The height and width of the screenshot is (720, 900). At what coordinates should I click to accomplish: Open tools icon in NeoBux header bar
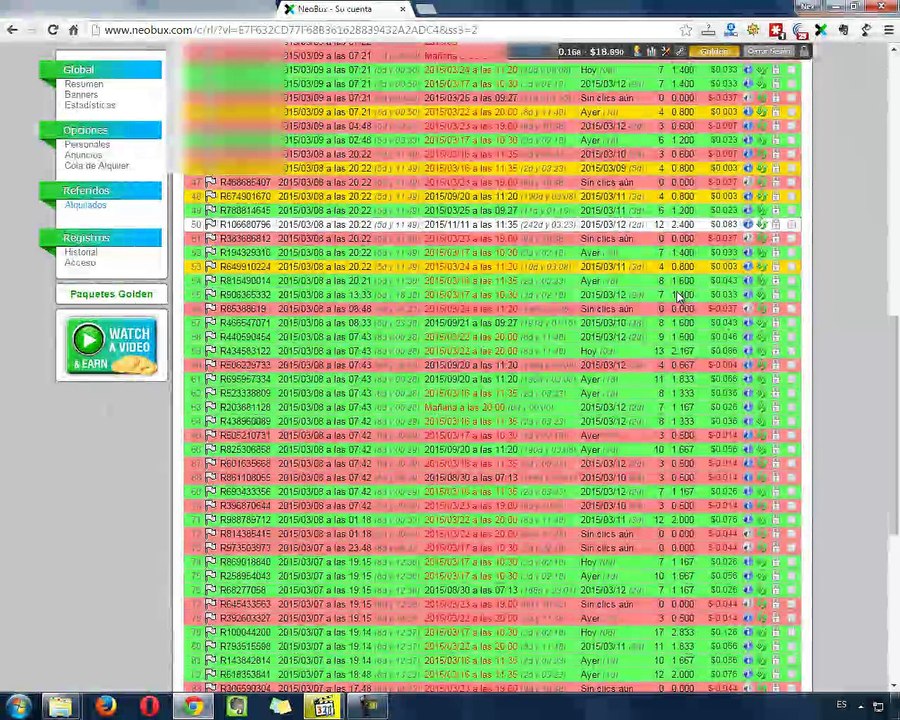pos(666,51)
